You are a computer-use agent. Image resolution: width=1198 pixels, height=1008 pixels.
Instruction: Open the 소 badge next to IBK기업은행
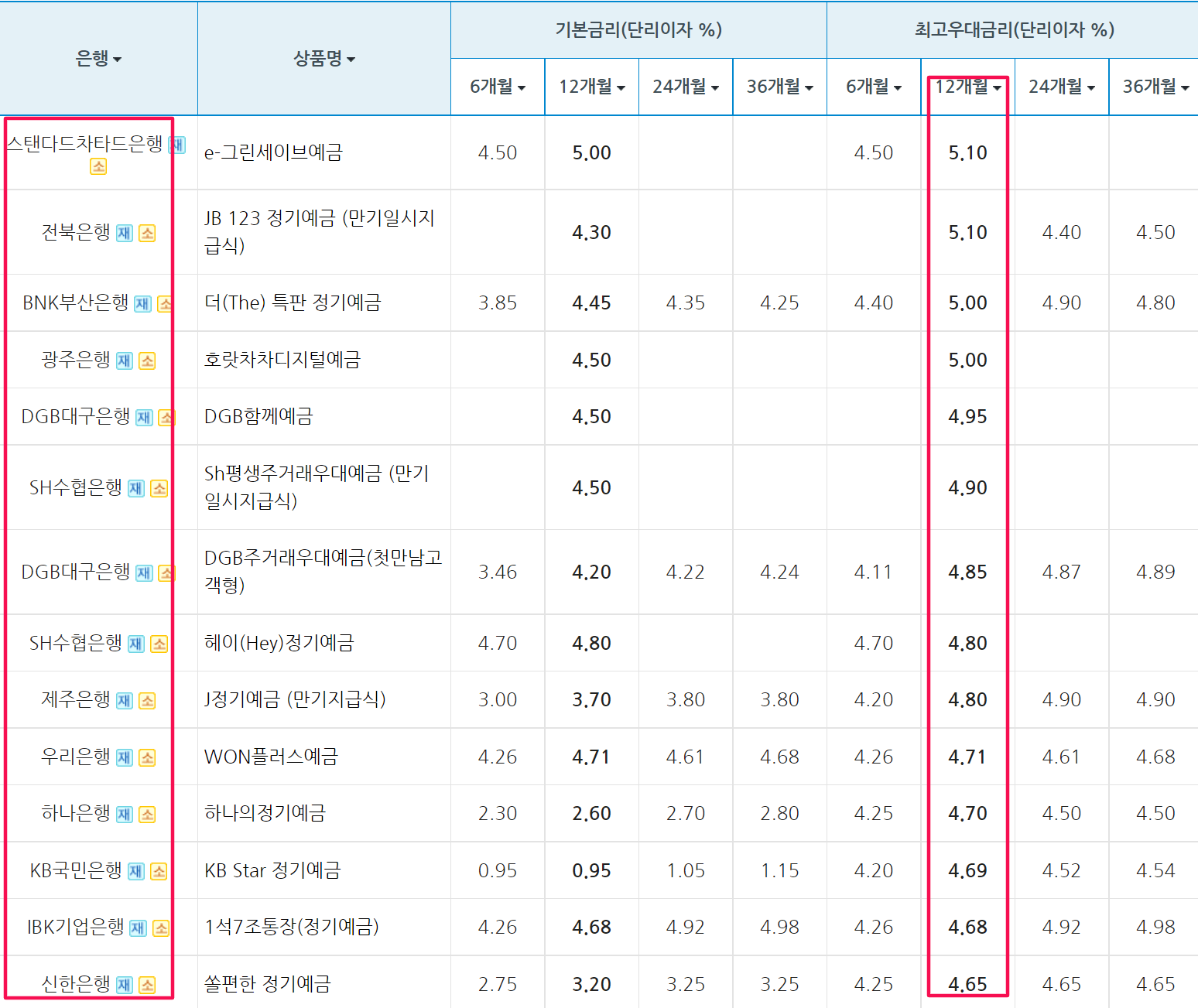[161, 928]
